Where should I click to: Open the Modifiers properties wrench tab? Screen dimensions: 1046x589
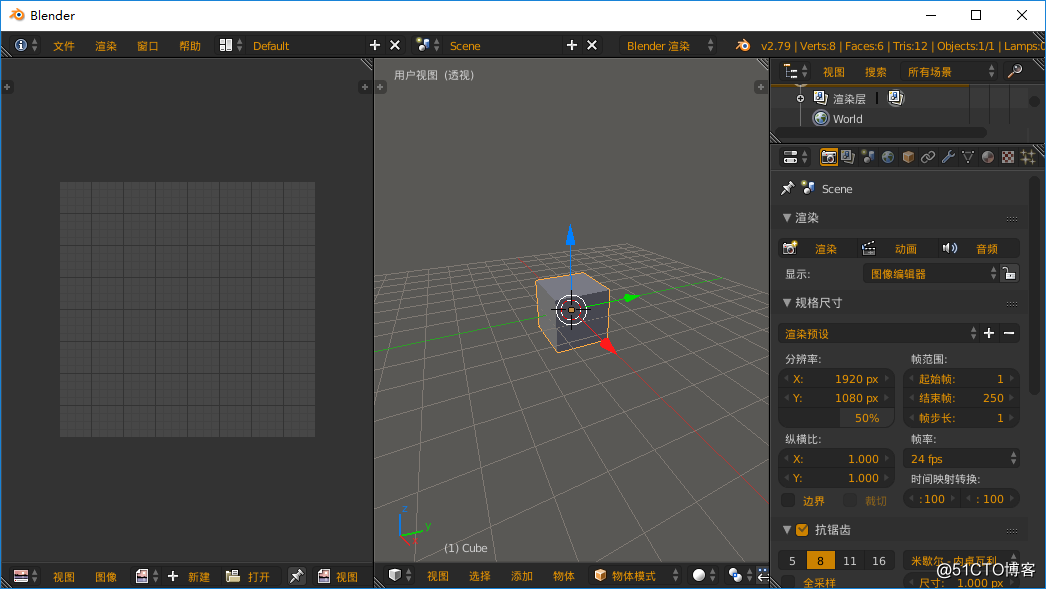click(948, 157)
